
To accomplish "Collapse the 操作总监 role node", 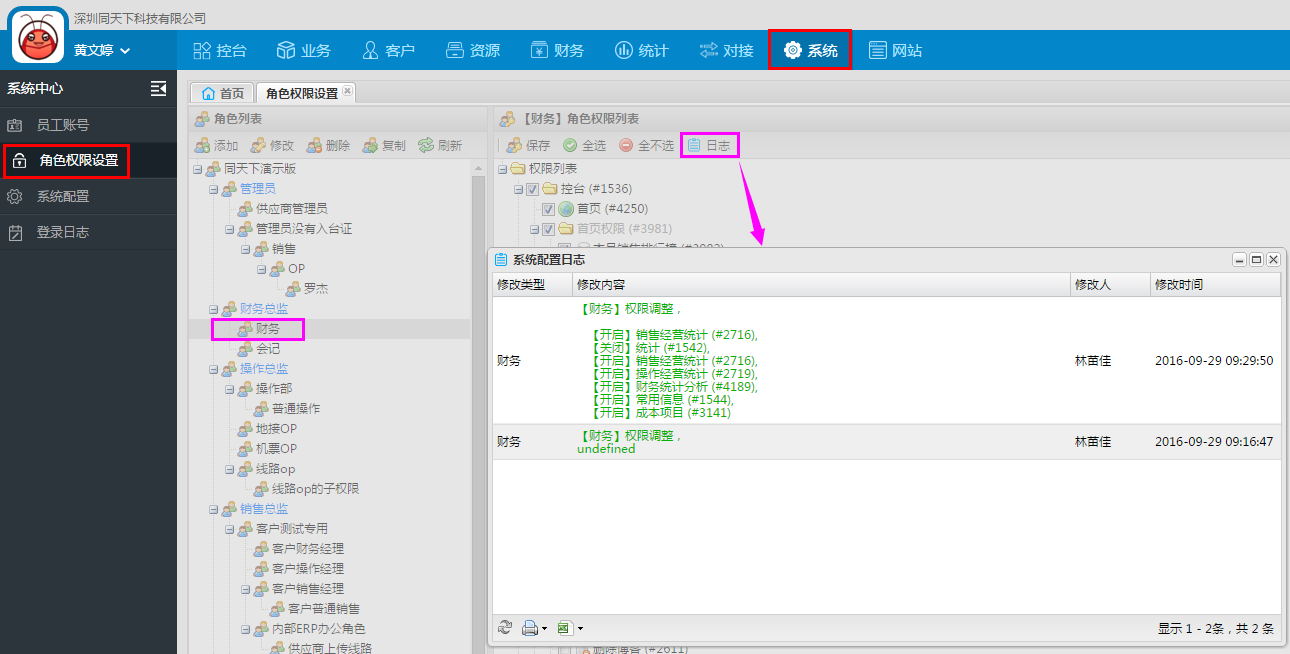I will click(x=213, y=369).
